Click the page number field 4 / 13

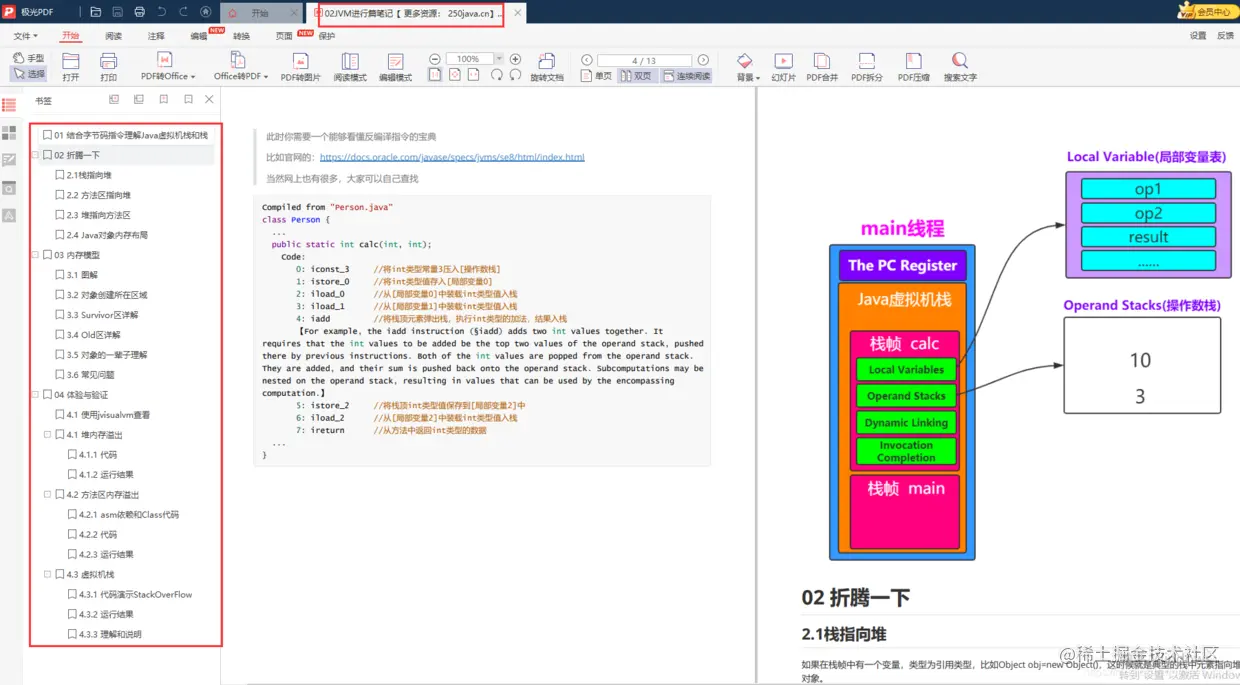coord(644,60)
